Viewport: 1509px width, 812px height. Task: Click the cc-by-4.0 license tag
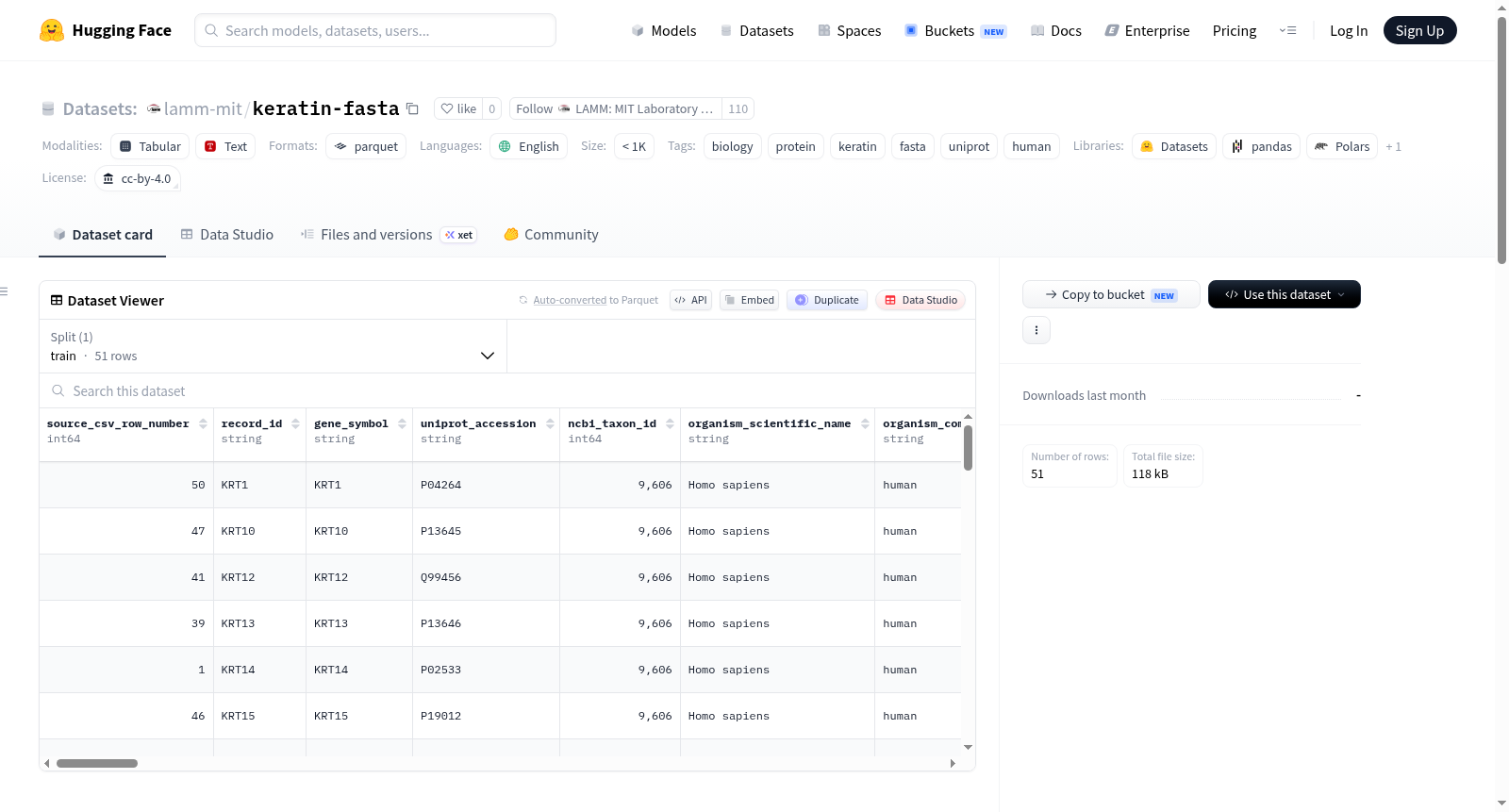tap(138, 178)
